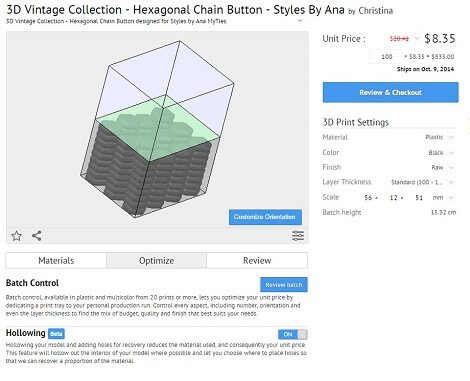
Task: Switch to the Materials tab
Action: pos(56,260)
